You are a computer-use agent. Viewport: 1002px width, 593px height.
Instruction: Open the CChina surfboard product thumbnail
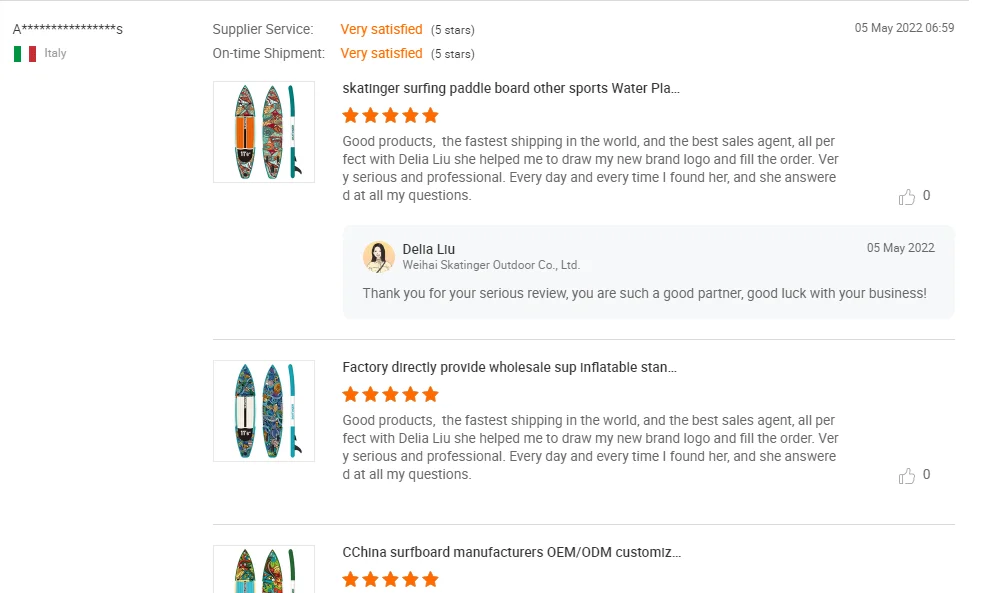[x=264, y=570]
